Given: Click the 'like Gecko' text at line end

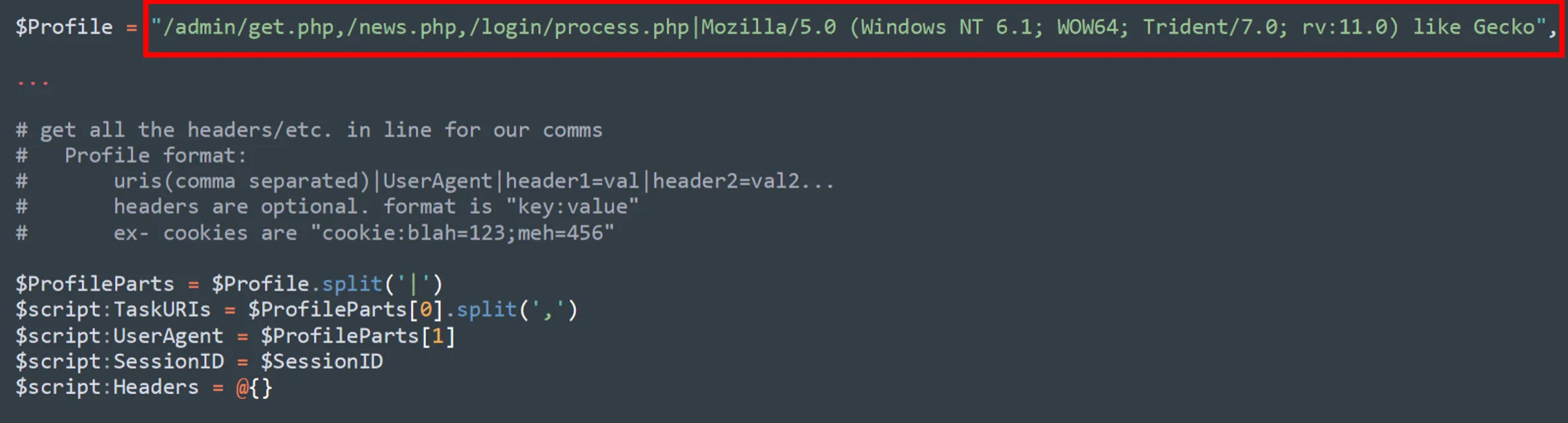Looking at the screenshot, I should [1474, 28].
